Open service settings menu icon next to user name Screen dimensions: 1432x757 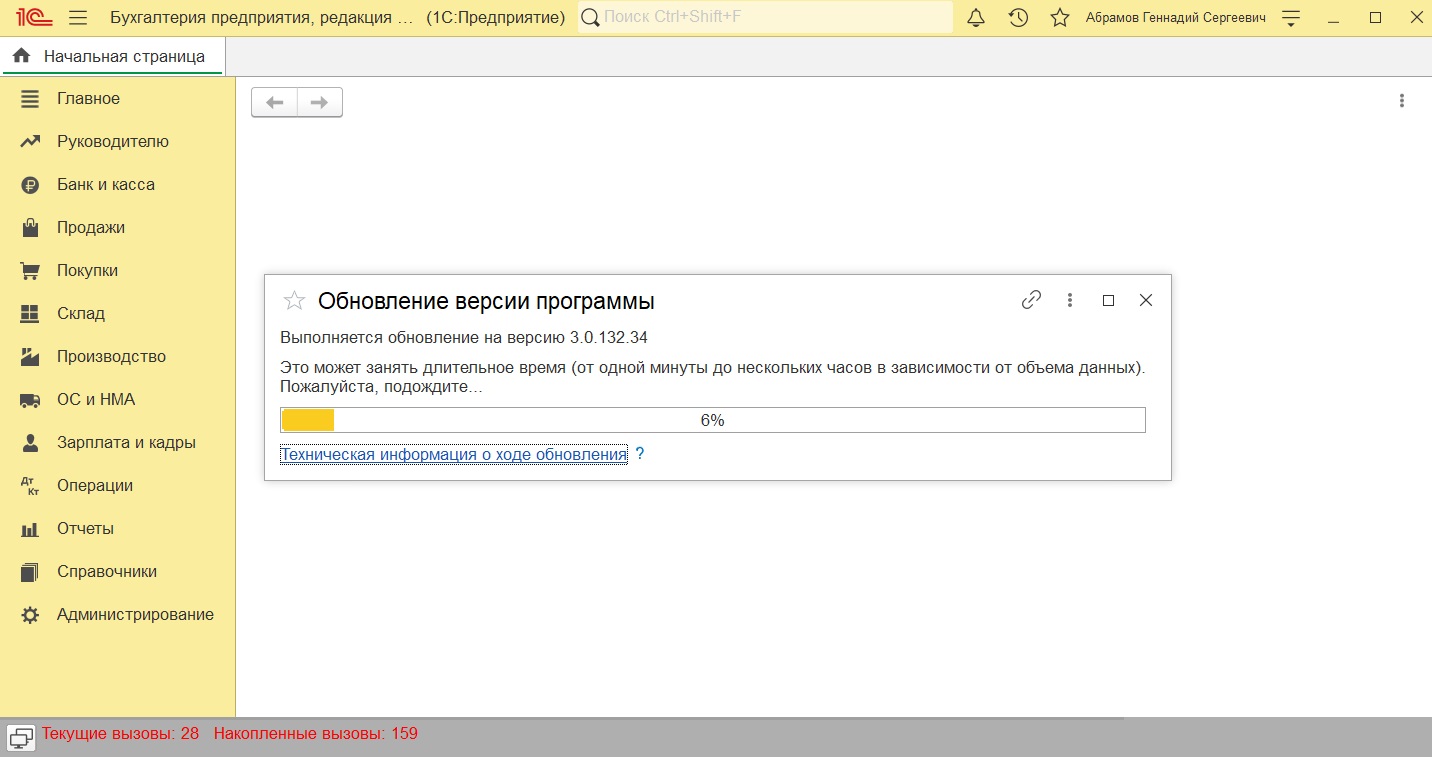pyautogui.click(x=1291, y=18)
